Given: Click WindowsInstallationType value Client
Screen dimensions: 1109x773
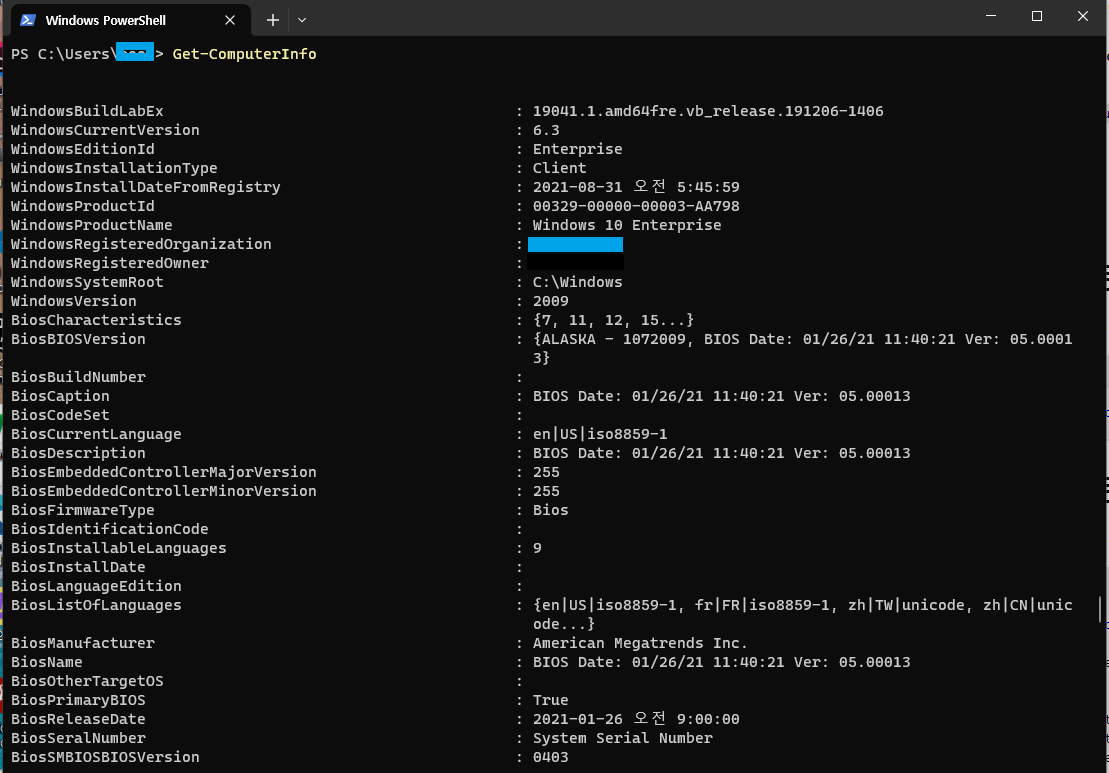Looking at the screenshot, I should coord(559,168).
